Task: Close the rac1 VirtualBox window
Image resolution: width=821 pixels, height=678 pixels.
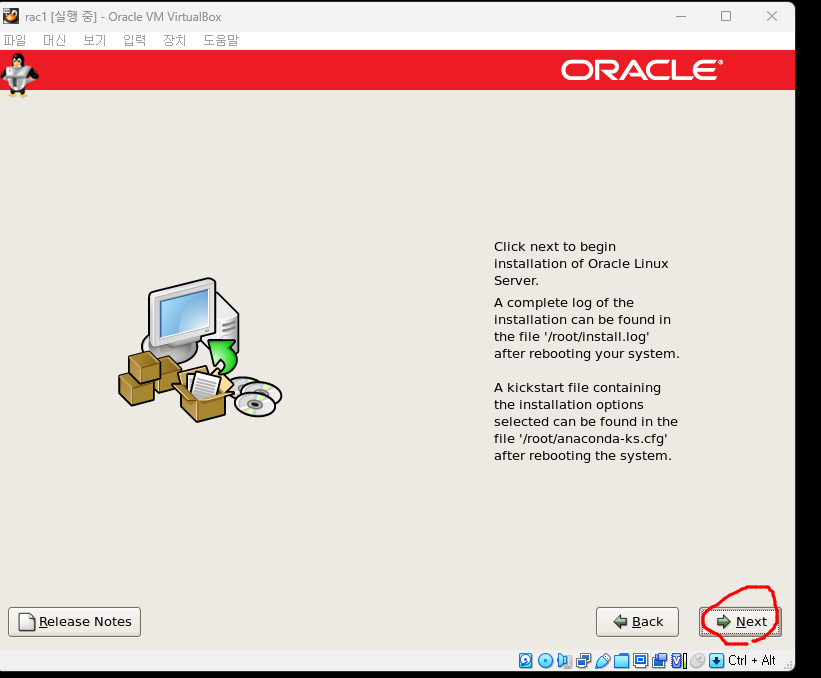Action: [x=772, y=16]
